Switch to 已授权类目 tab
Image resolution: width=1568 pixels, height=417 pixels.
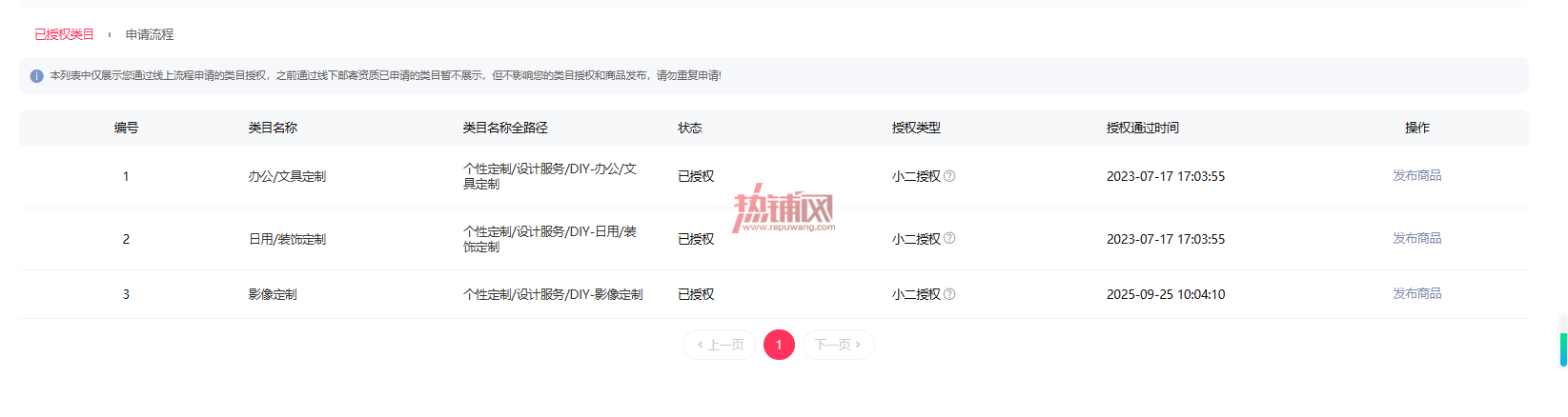[65, 34]
